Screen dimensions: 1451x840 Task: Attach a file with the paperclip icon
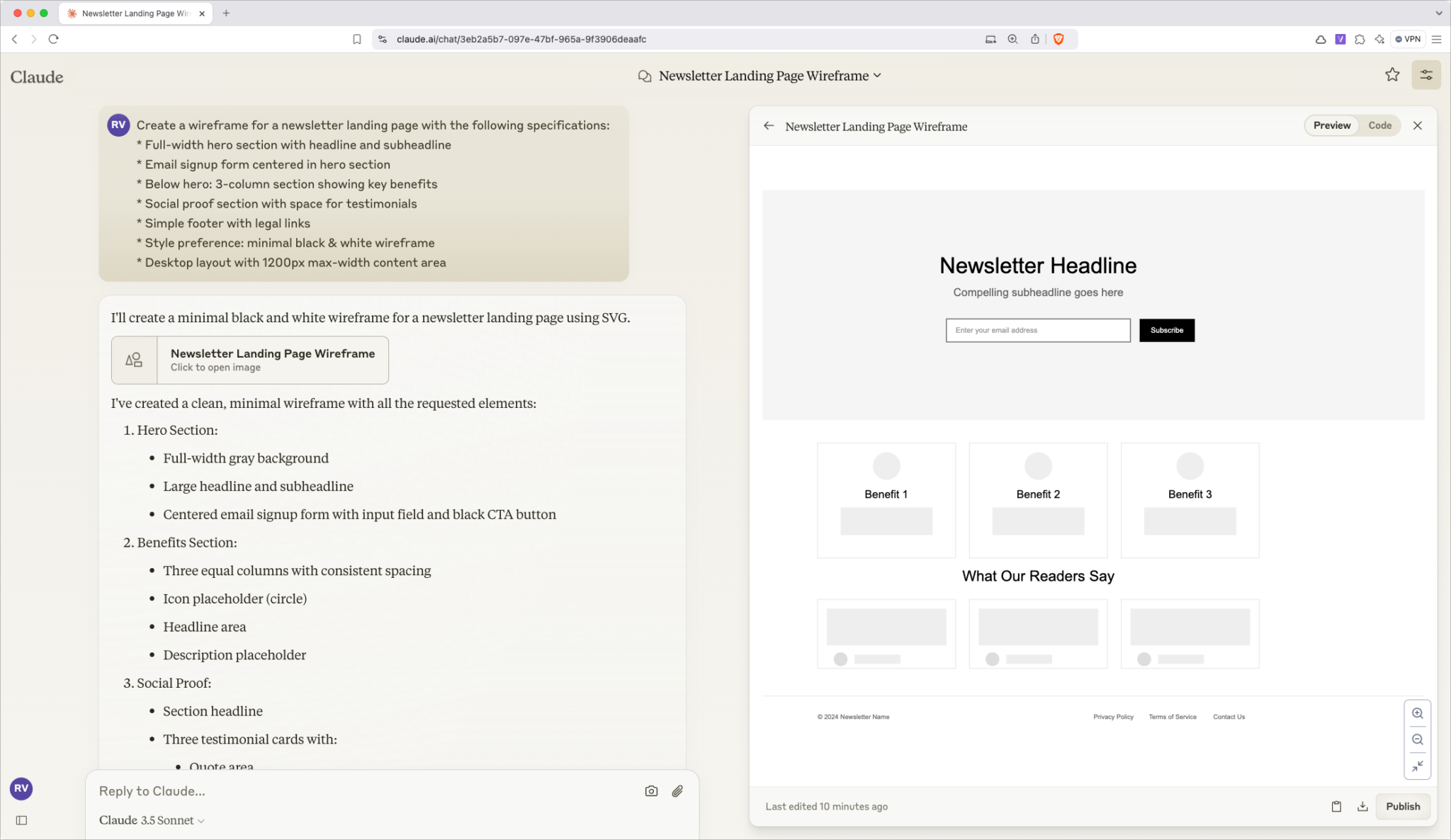677,790
